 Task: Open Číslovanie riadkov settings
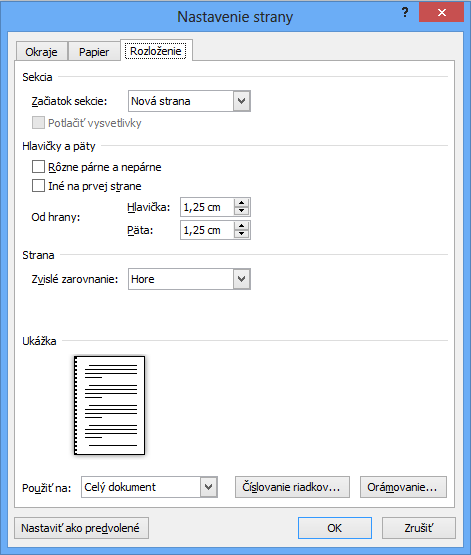292,487
